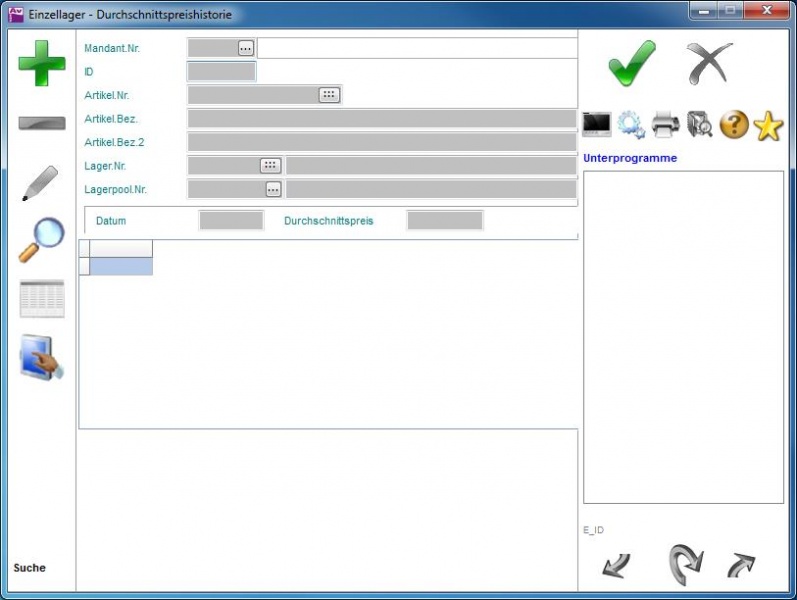Click the green plus add-record icon
The height and width of the screenshot is (600, 797).
click(42, 63)
